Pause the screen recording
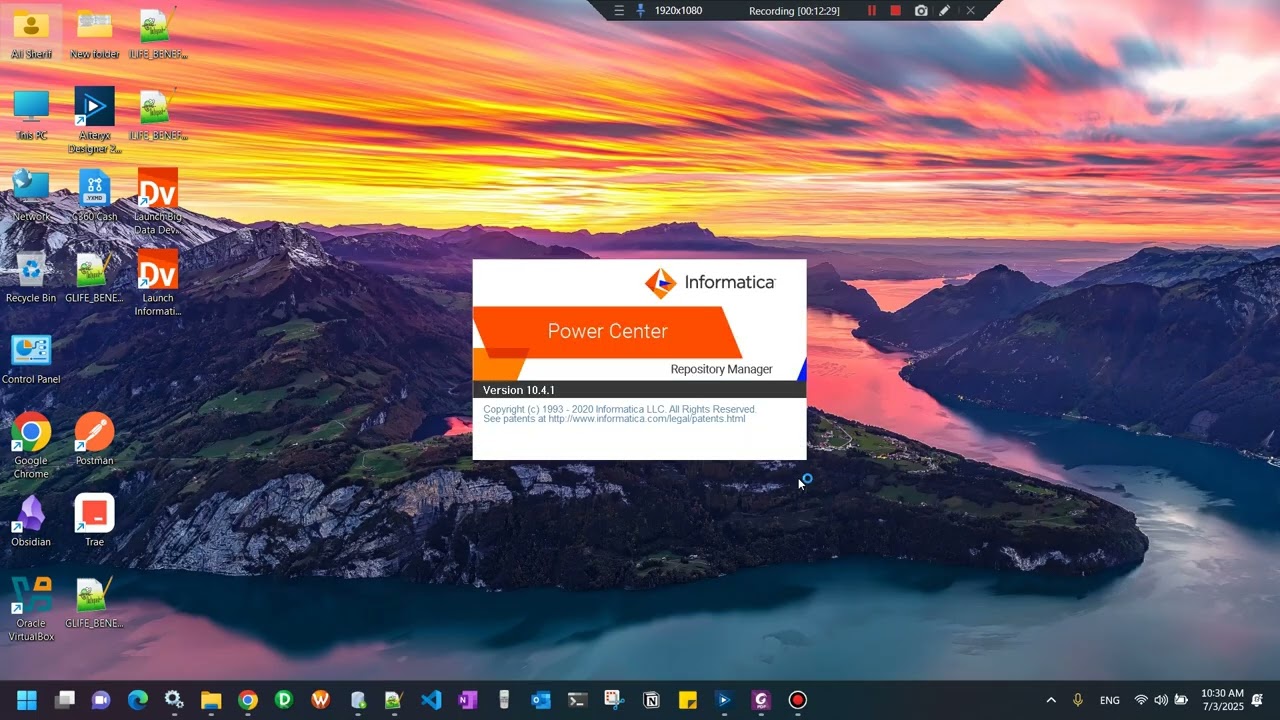 click(871, 11)
